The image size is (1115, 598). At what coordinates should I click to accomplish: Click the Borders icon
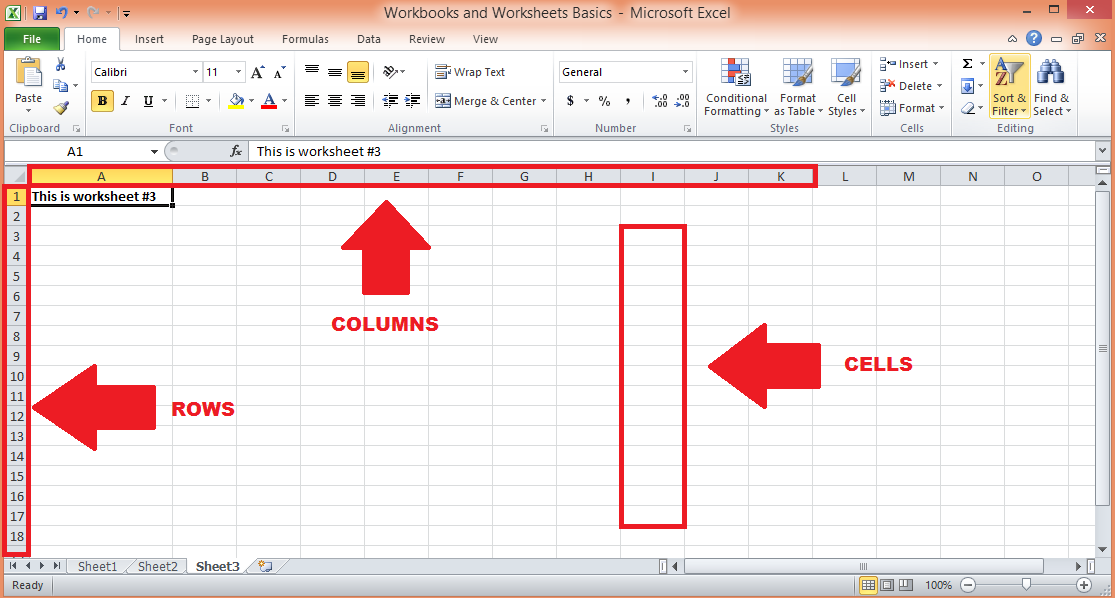[x=192, y=101]
